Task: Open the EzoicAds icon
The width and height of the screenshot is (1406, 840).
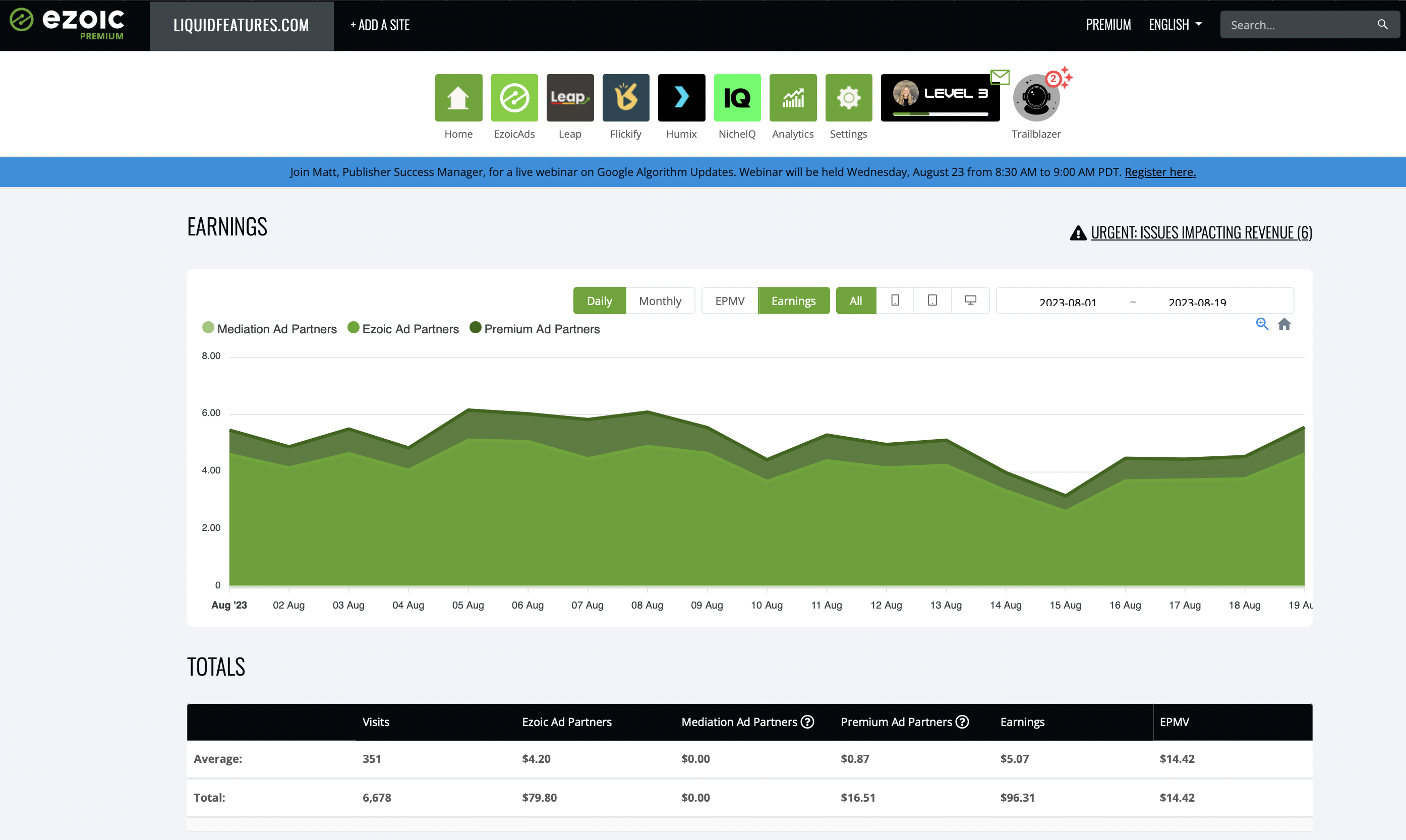Action: point(514,97)
